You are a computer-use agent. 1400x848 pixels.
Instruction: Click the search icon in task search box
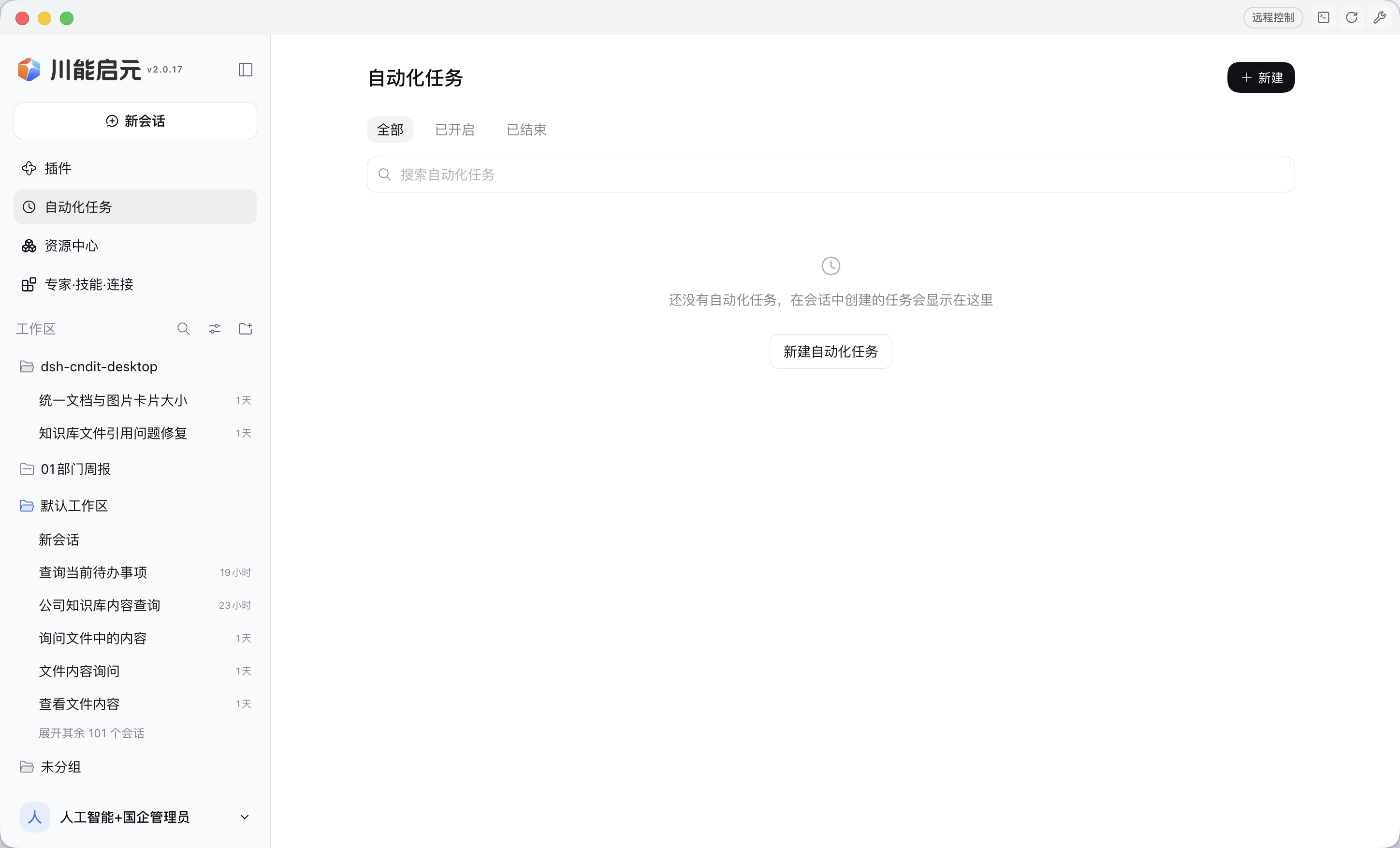[385, 175]
